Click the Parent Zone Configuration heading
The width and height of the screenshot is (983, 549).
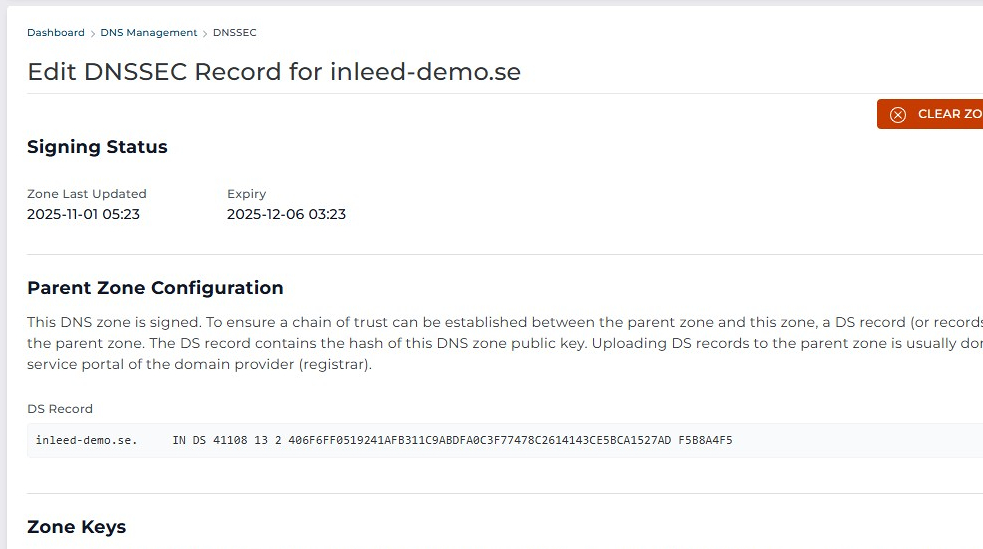[x=155, y=288]
